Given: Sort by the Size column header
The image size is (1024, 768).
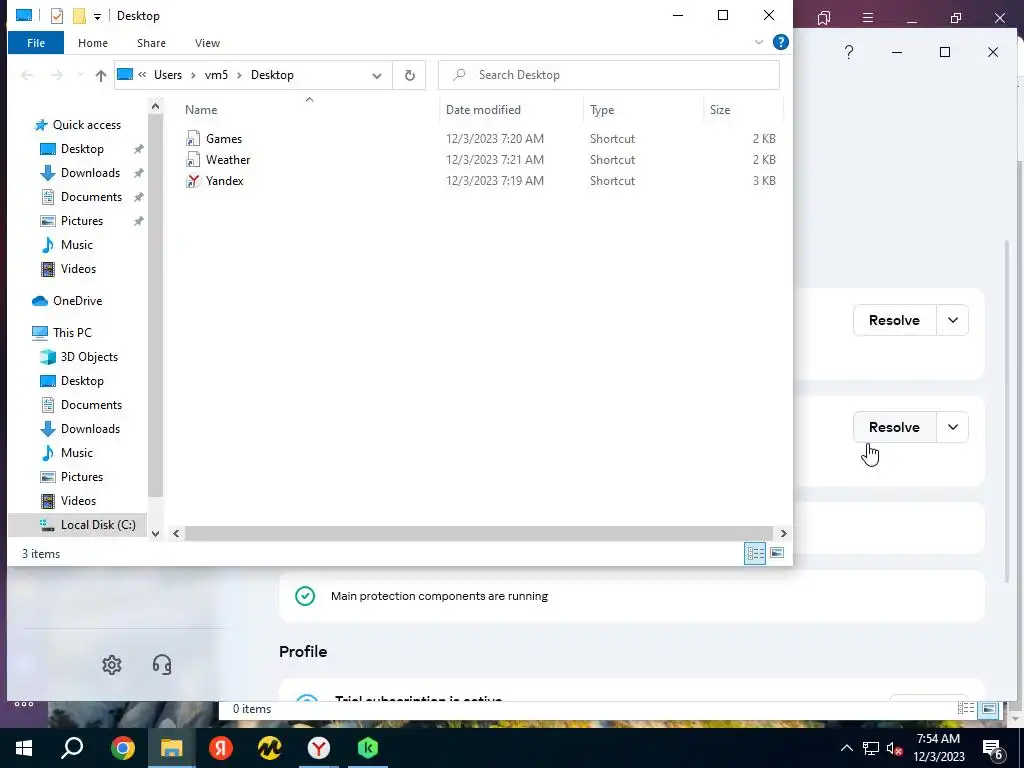Looking at the screenshot, I should 743,110.
